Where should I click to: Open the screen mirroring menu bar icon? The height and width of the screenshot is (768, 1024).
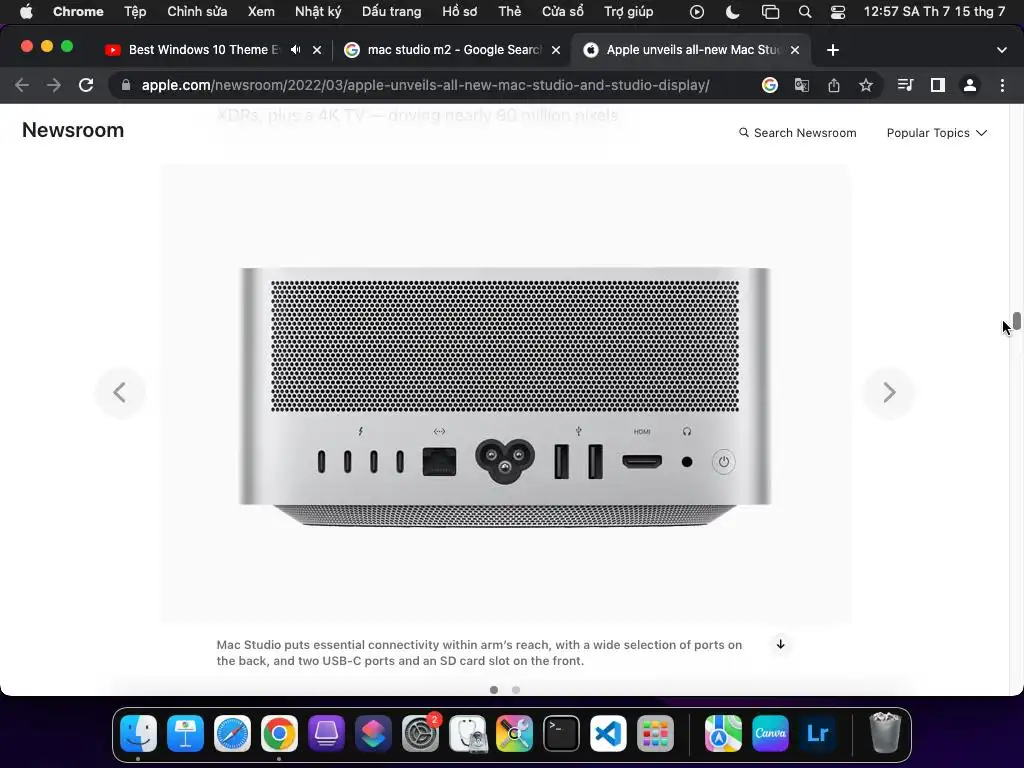coord(771,12)
